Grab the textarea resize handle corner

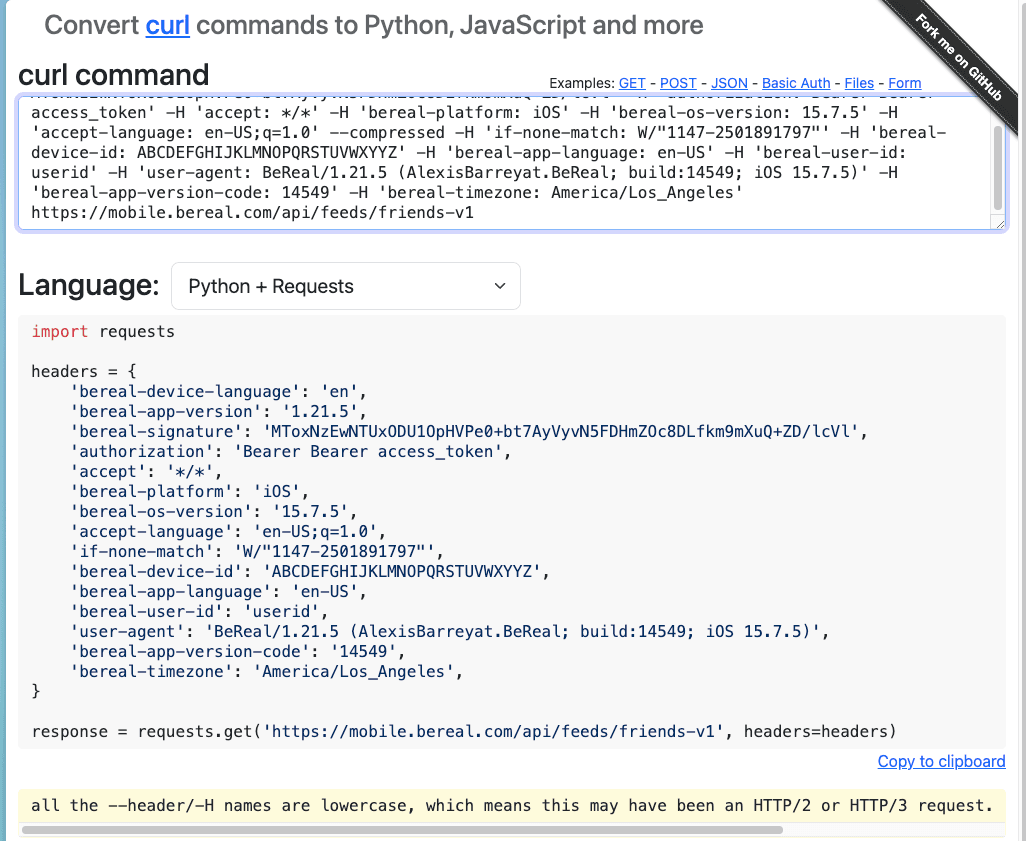[1000, 224]
